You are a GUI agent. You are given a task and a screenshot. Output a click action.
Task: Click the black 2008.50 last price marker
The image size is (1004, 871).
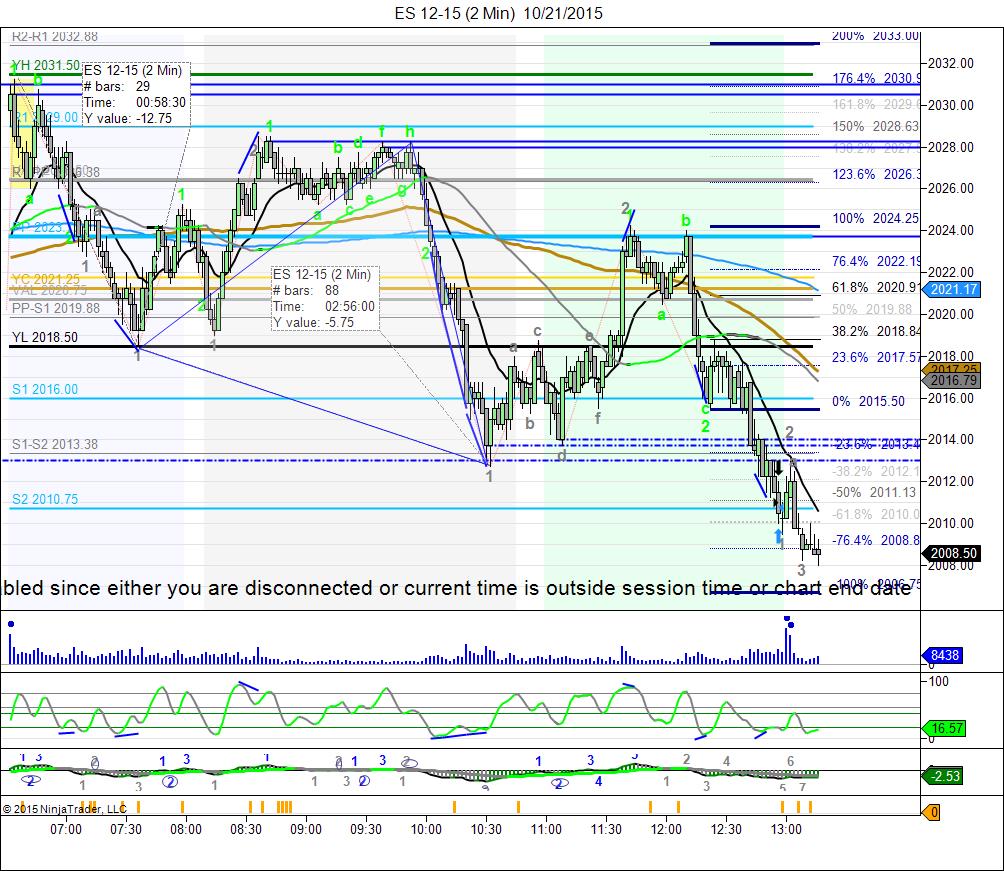click(x=951, y=553)
